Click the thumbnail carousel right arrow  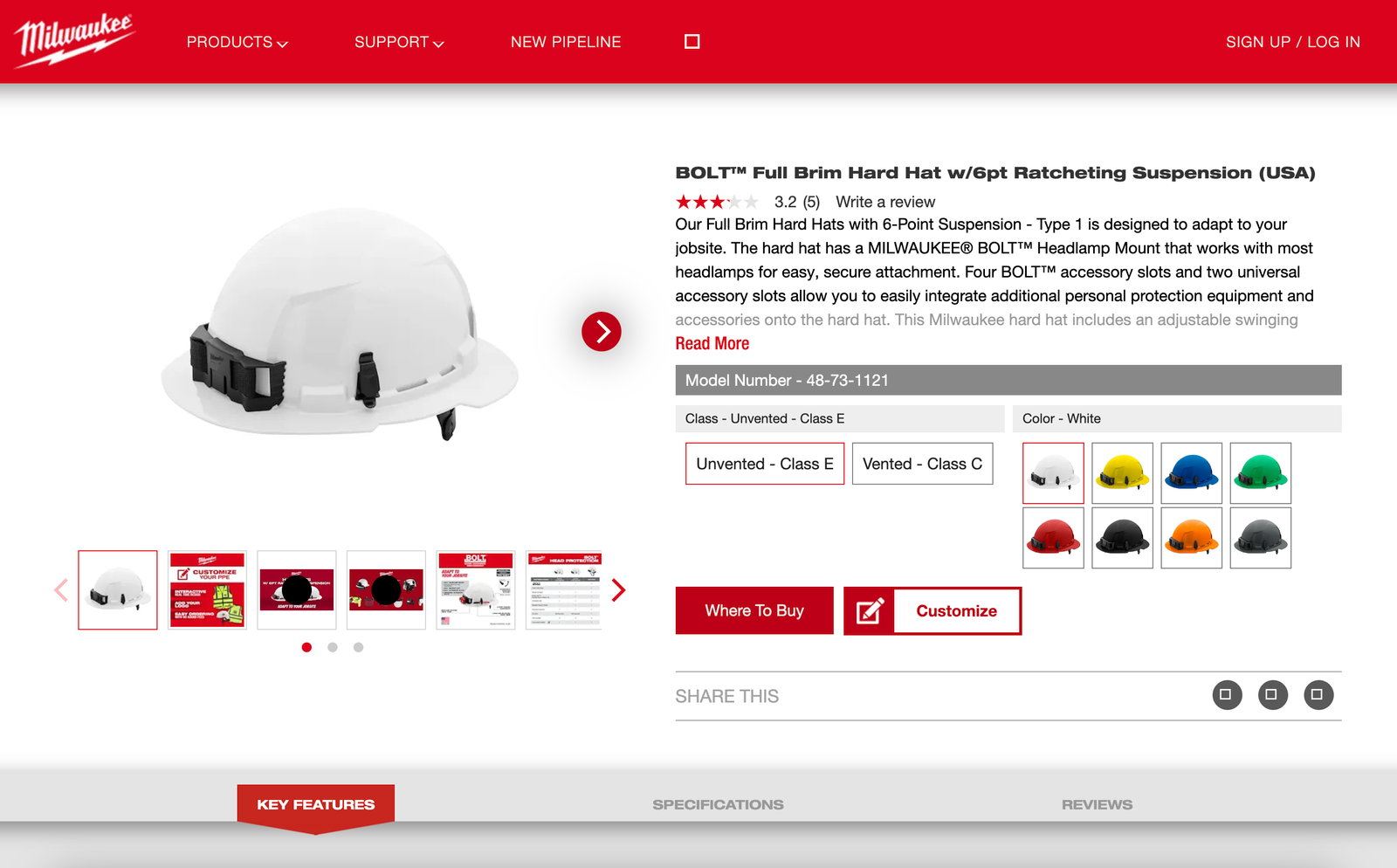pyautogui.click(x=618, y=590)
